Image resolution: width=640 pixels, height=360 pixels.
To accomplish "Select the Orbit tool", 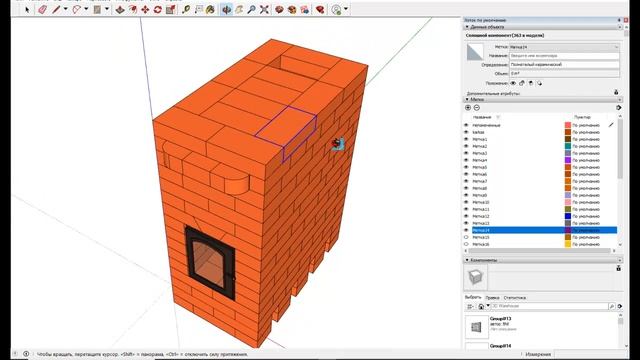I will pyautogui.click(x=227, y=9).
